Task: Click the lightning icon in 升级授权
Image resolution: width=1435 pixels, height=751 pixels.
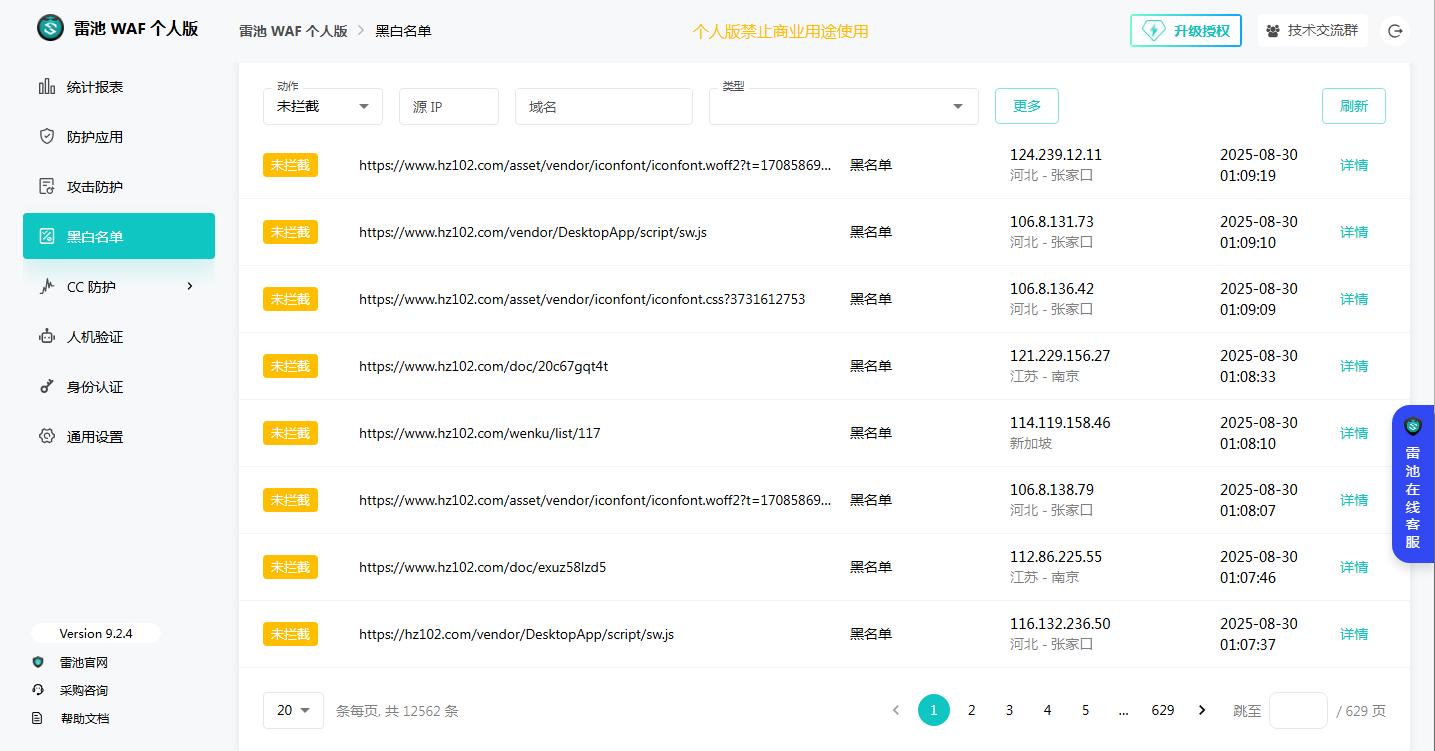Action: (x=1154, y=31)
